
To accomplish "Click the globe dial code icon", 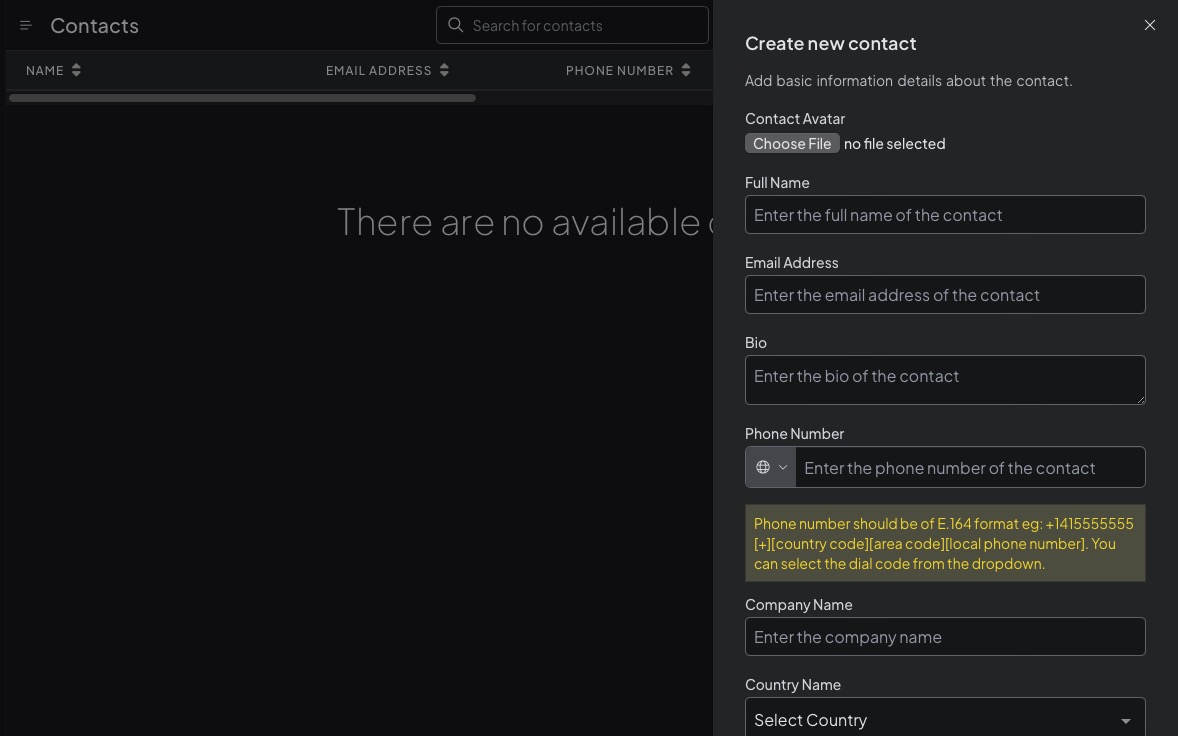I will [763, 467].
